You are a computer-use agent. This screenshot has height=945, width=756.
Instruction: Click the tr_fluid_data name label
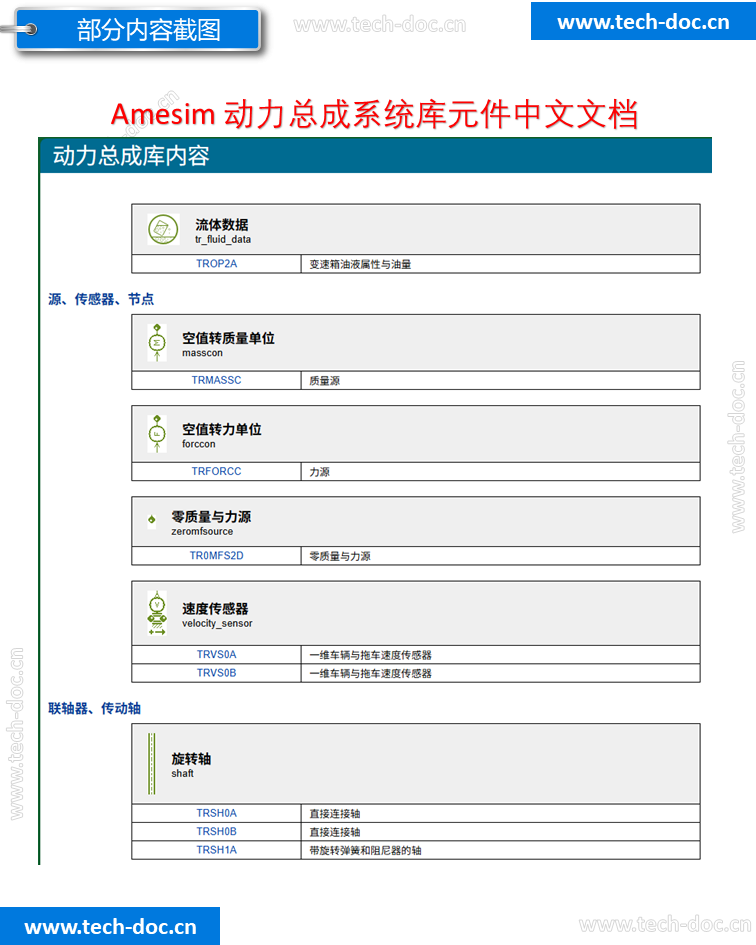coord(222,239)
